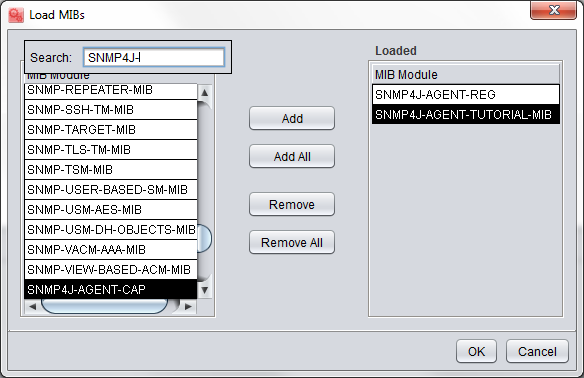Click the Add button
584x378 pixels.
coord(292,118)
